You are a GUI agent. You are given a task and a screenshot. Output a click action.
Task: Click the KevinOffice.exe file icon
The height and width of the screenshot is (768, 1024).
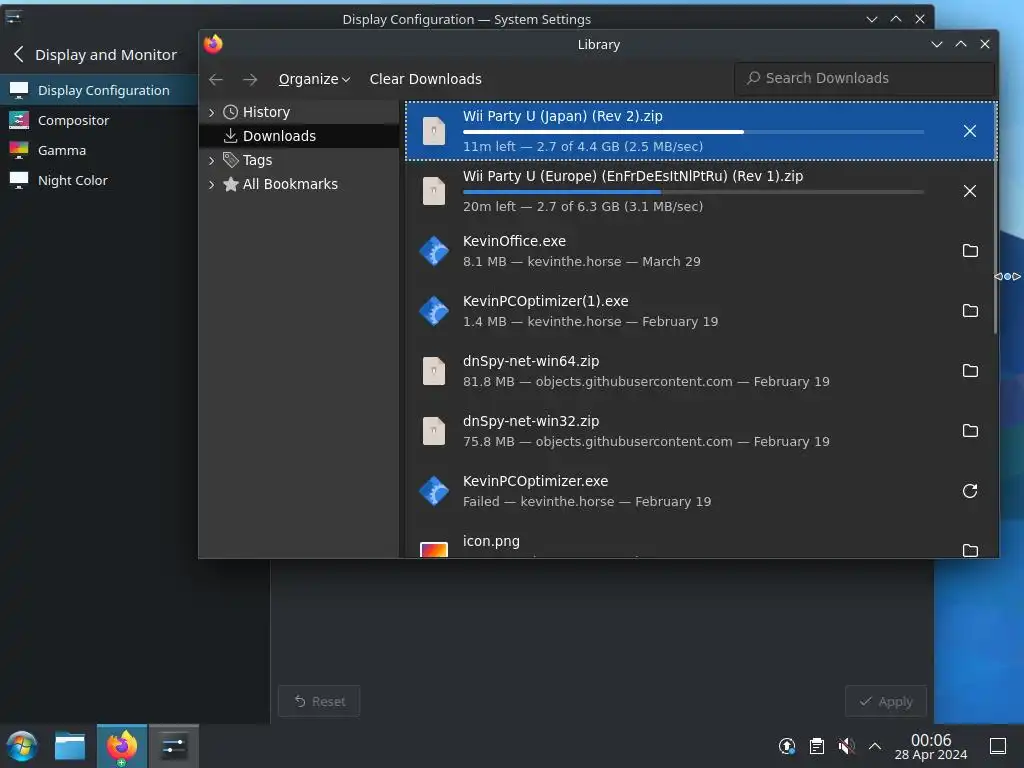pyautogui.click(x=434, y=251)
